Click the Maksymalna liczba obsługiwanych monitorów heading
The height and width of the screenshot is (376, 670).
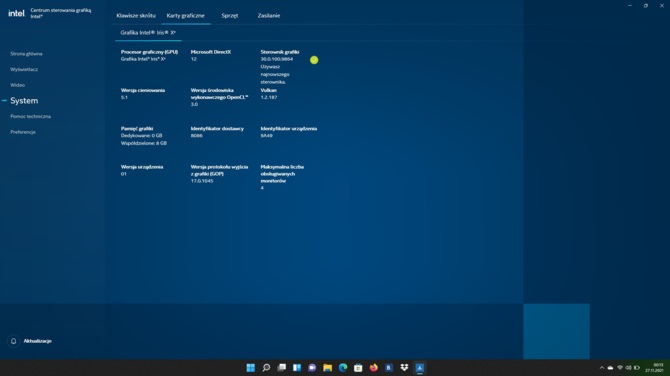pyautogui.click(x=282, y=174)
